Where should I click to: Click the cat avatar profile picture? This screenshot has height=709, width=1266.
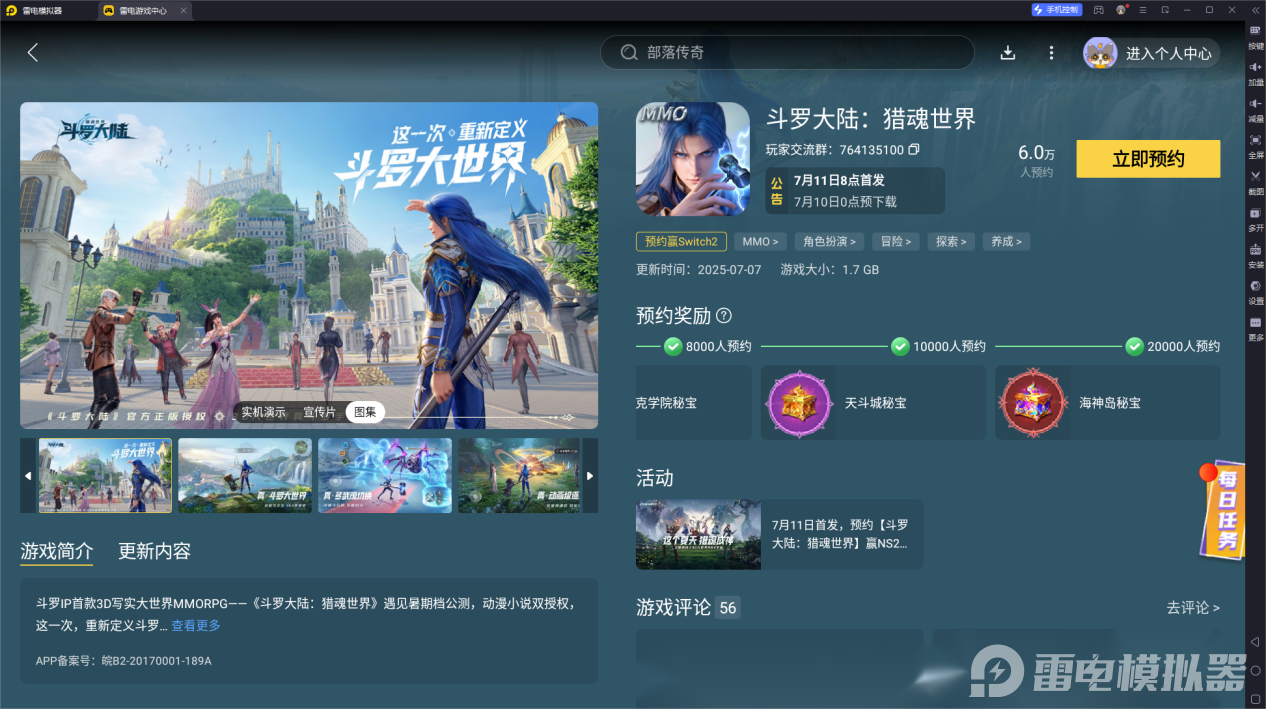point(1100,53)
